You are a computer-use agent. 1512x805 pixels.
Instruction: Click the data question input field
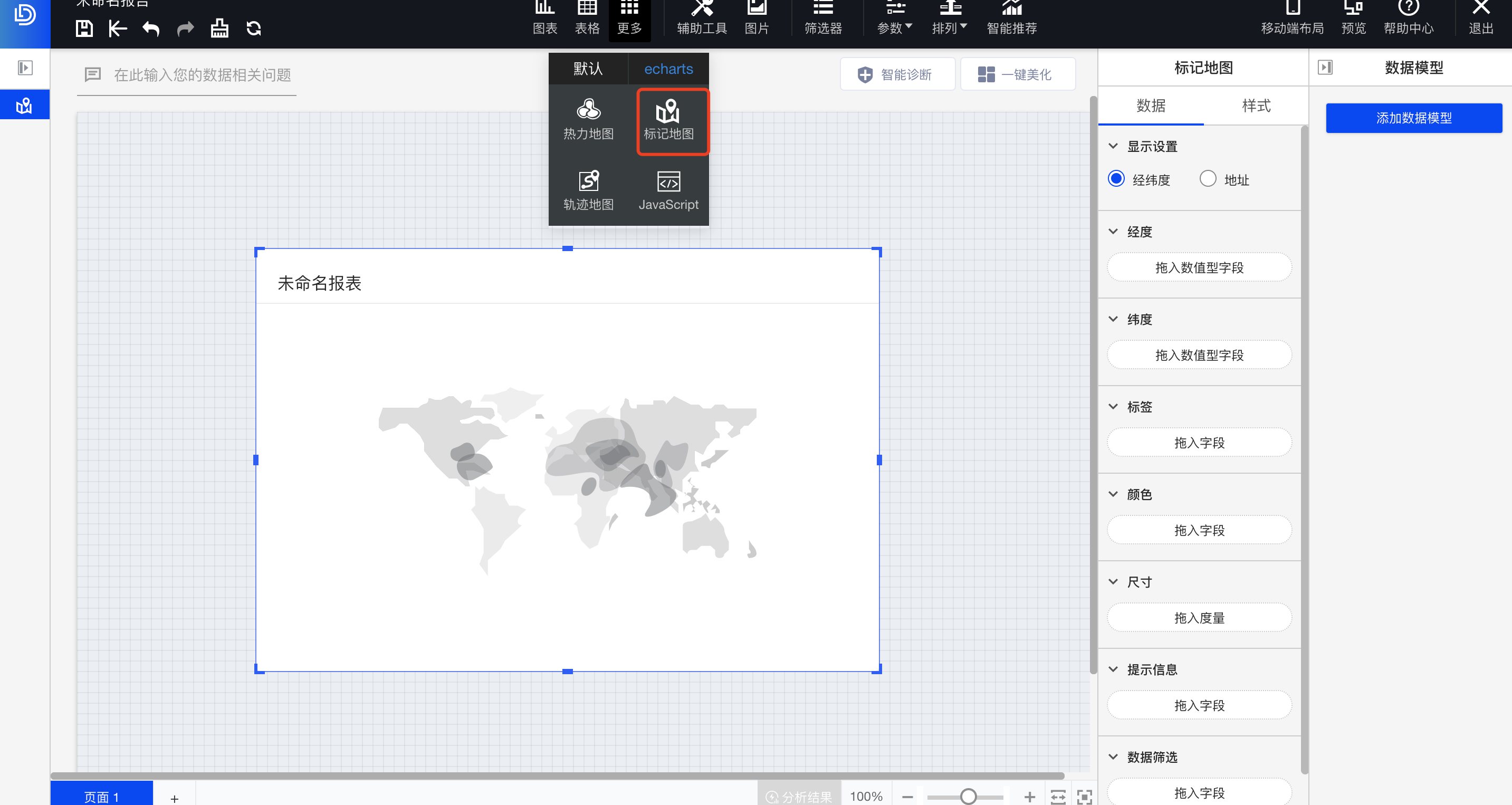click(x=187, y=75)
